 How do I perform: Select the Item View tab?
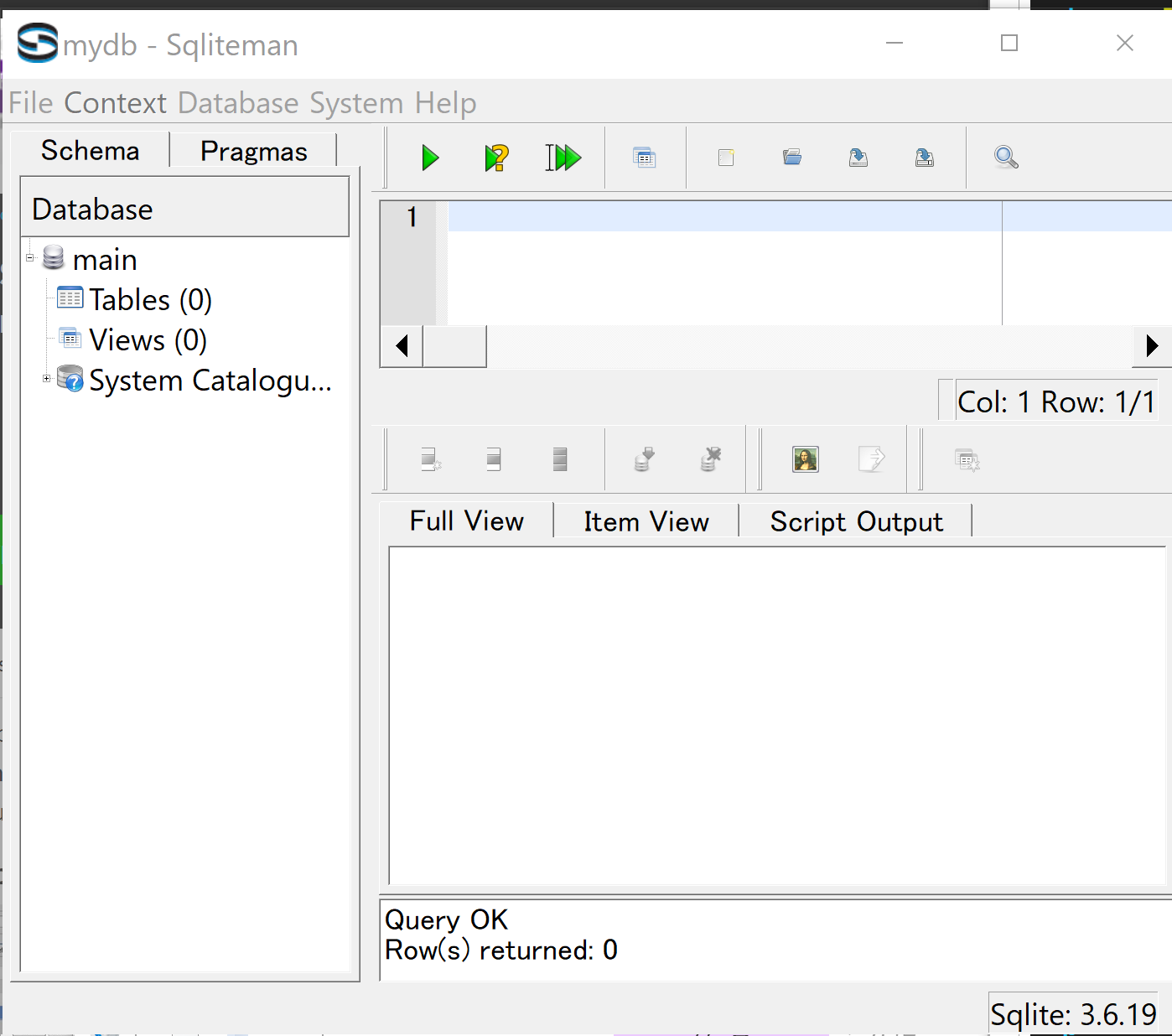(646, 521)
